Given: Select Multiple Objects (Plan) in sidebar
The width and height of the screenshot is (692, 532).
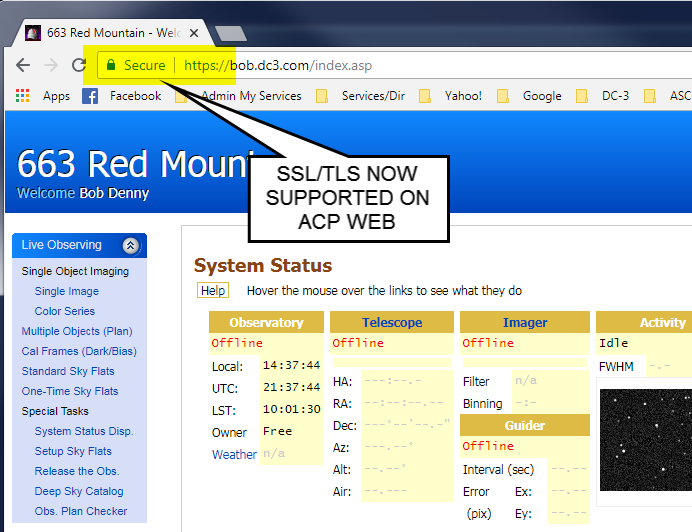Looking at the screenshot, I should tap(77, 331).
